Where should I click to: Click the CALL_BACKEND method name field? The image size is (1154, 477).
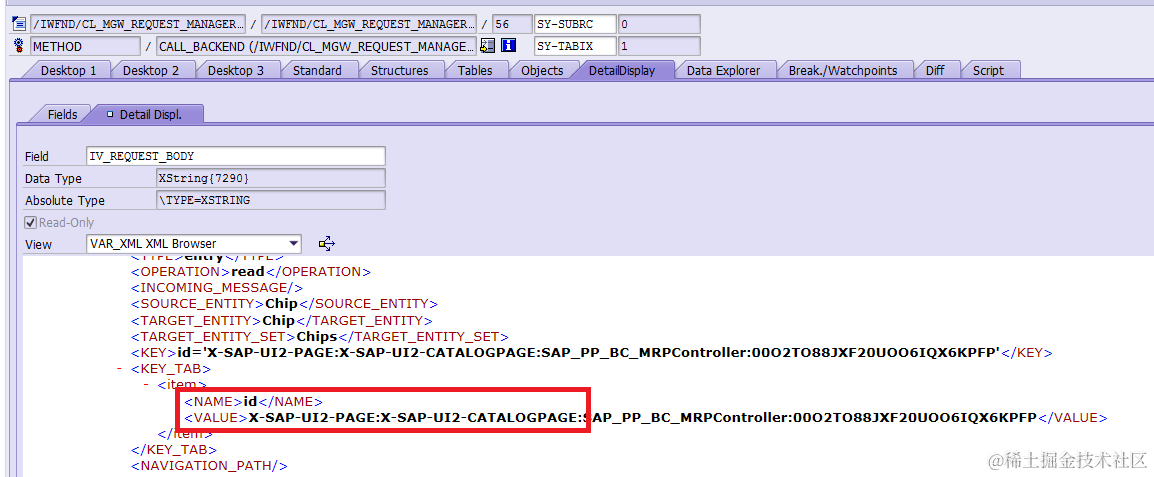pyautogui.click(x=316, y=46)
